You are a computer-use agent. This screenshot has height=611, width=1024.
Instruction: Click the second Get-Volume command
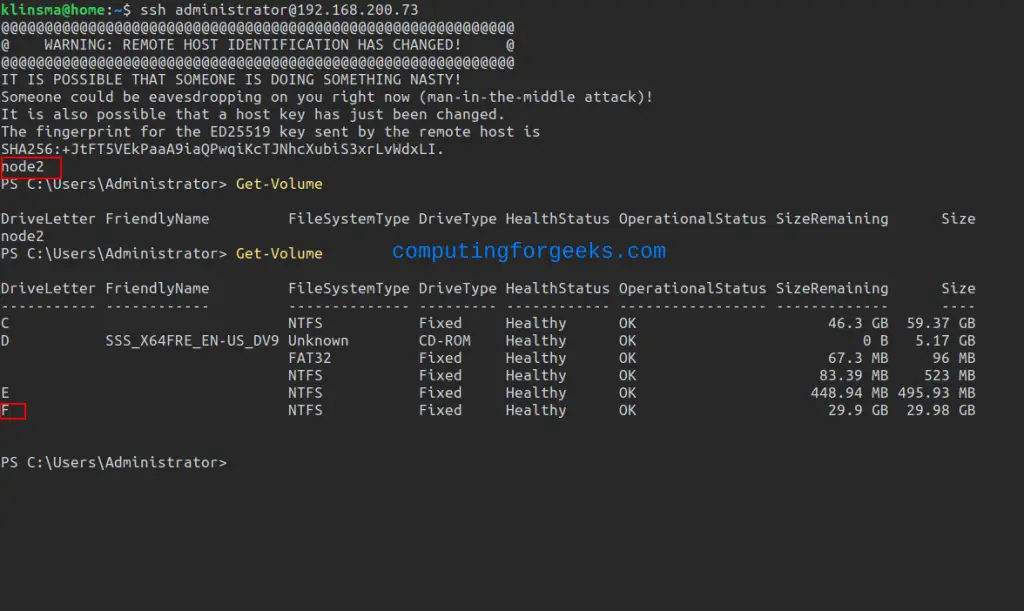pyautogui.click(x=279, y=253)
